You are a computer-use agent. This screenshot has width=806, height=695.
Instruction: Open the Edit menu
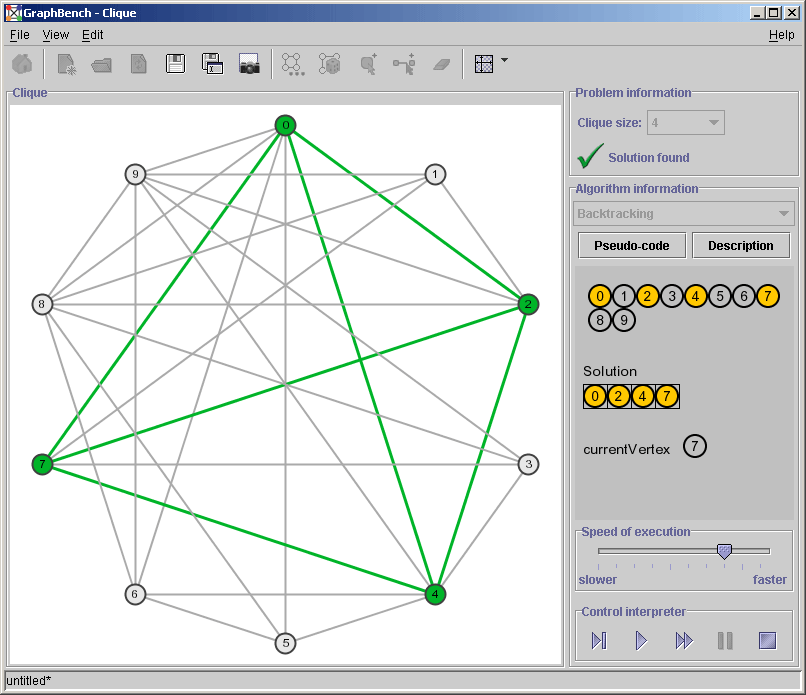click(93, 35)
